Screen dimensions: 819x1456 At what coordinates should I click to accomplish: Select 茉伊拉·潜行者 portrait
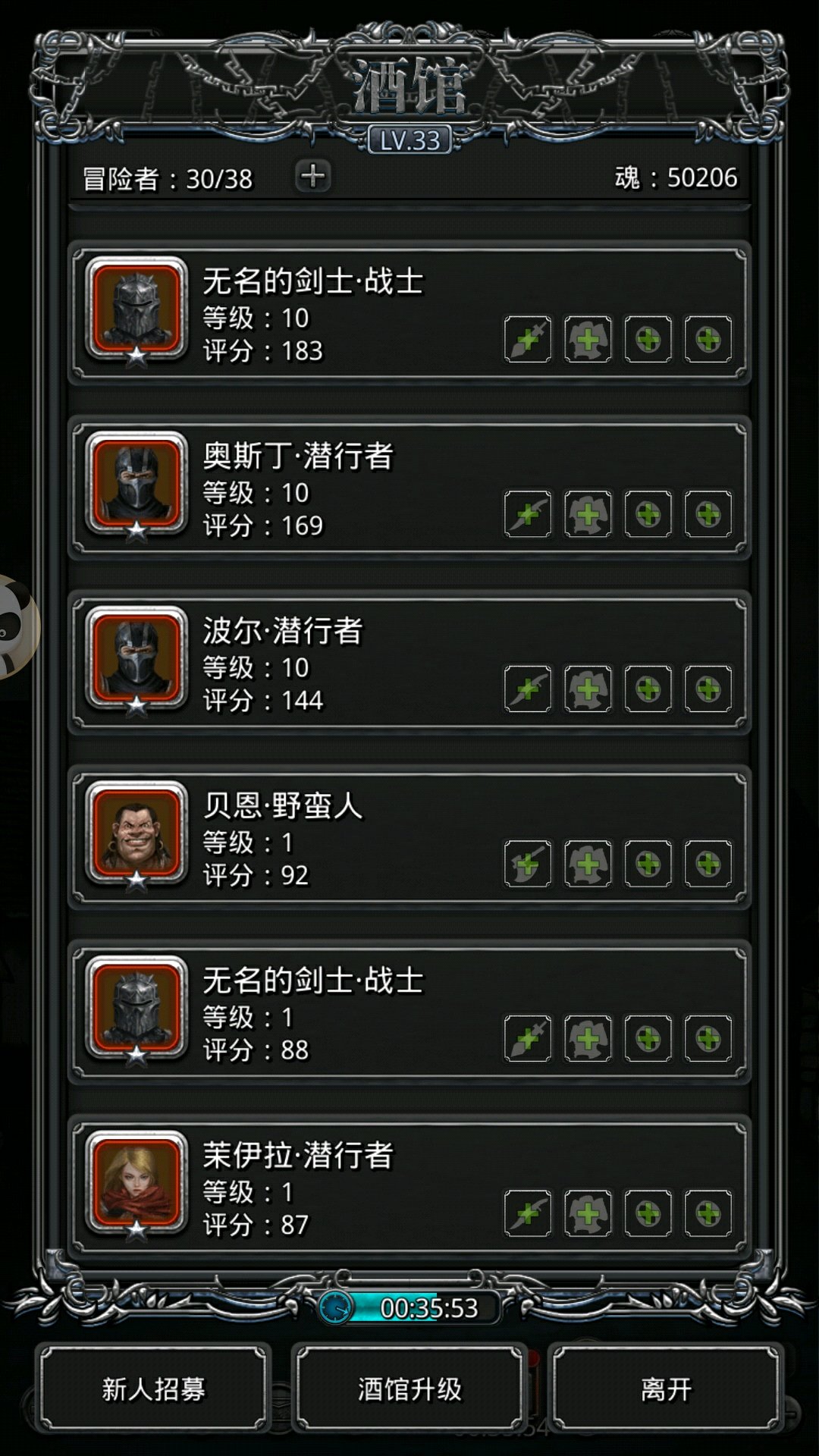coord(136,1182)
